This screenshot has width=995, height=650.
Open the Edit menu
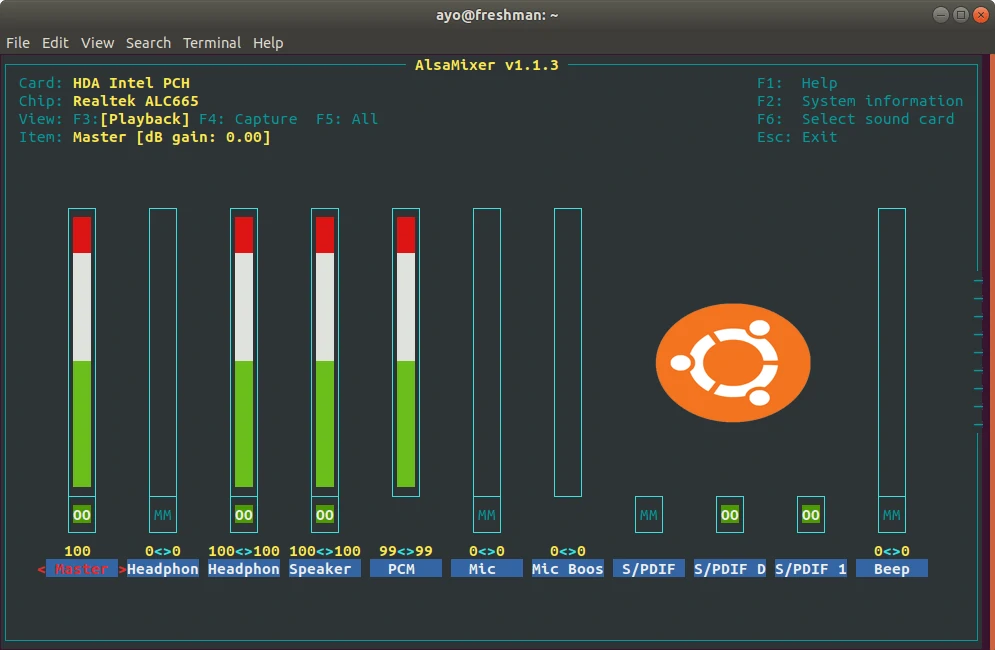tap(55, 43)
